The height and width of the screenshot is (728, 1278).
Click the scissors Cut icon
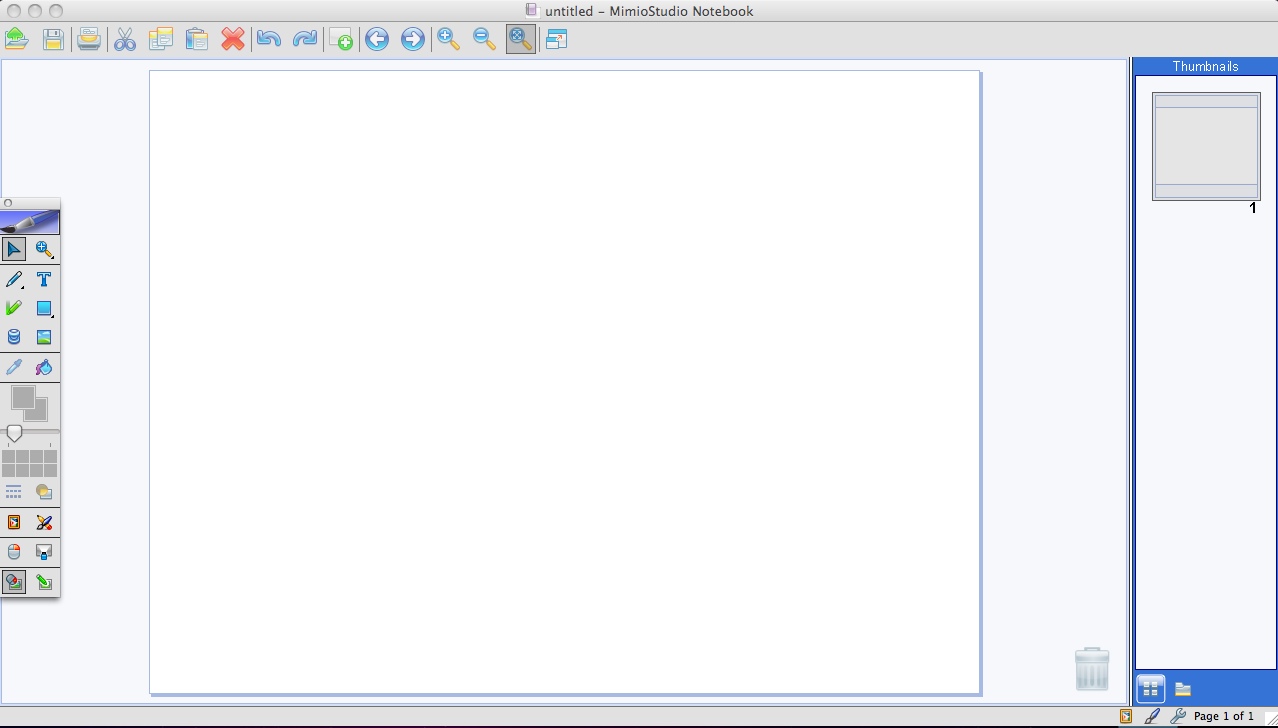(125, 39)
